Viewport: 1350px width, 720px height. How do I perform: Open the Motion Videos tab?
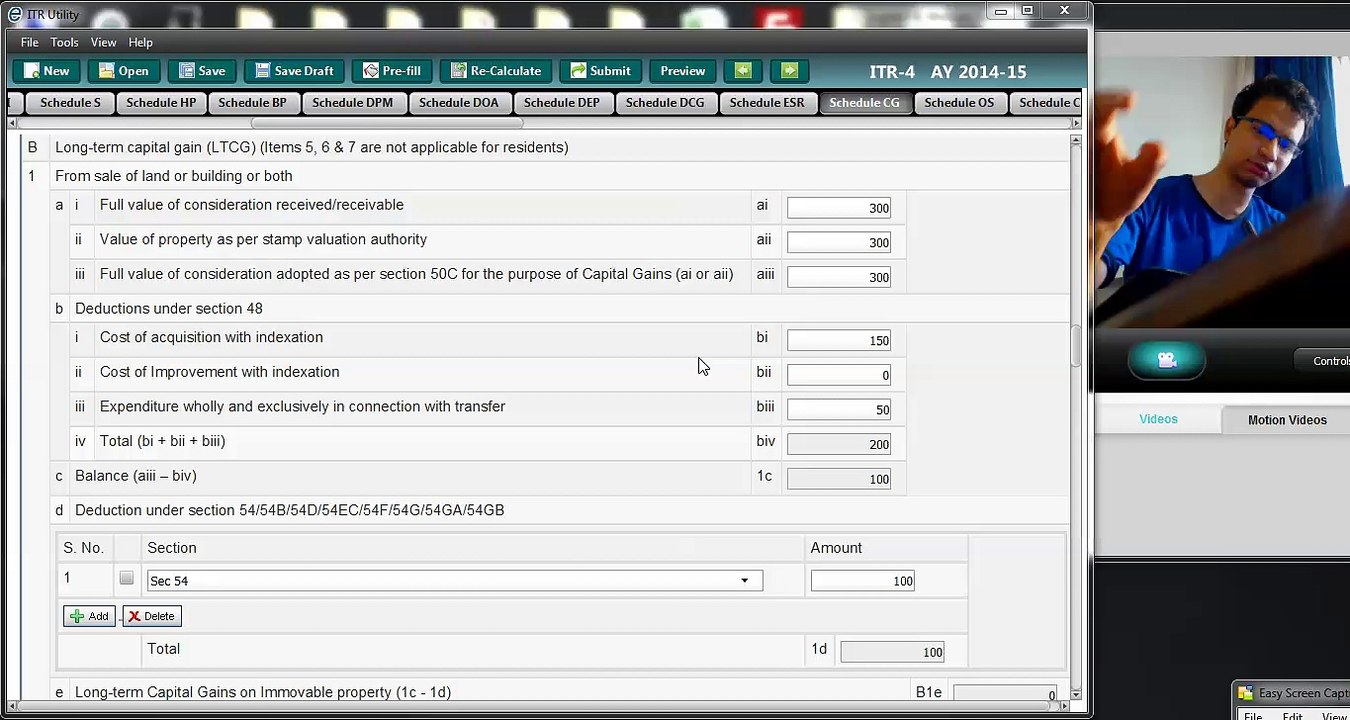(1287, 420)
